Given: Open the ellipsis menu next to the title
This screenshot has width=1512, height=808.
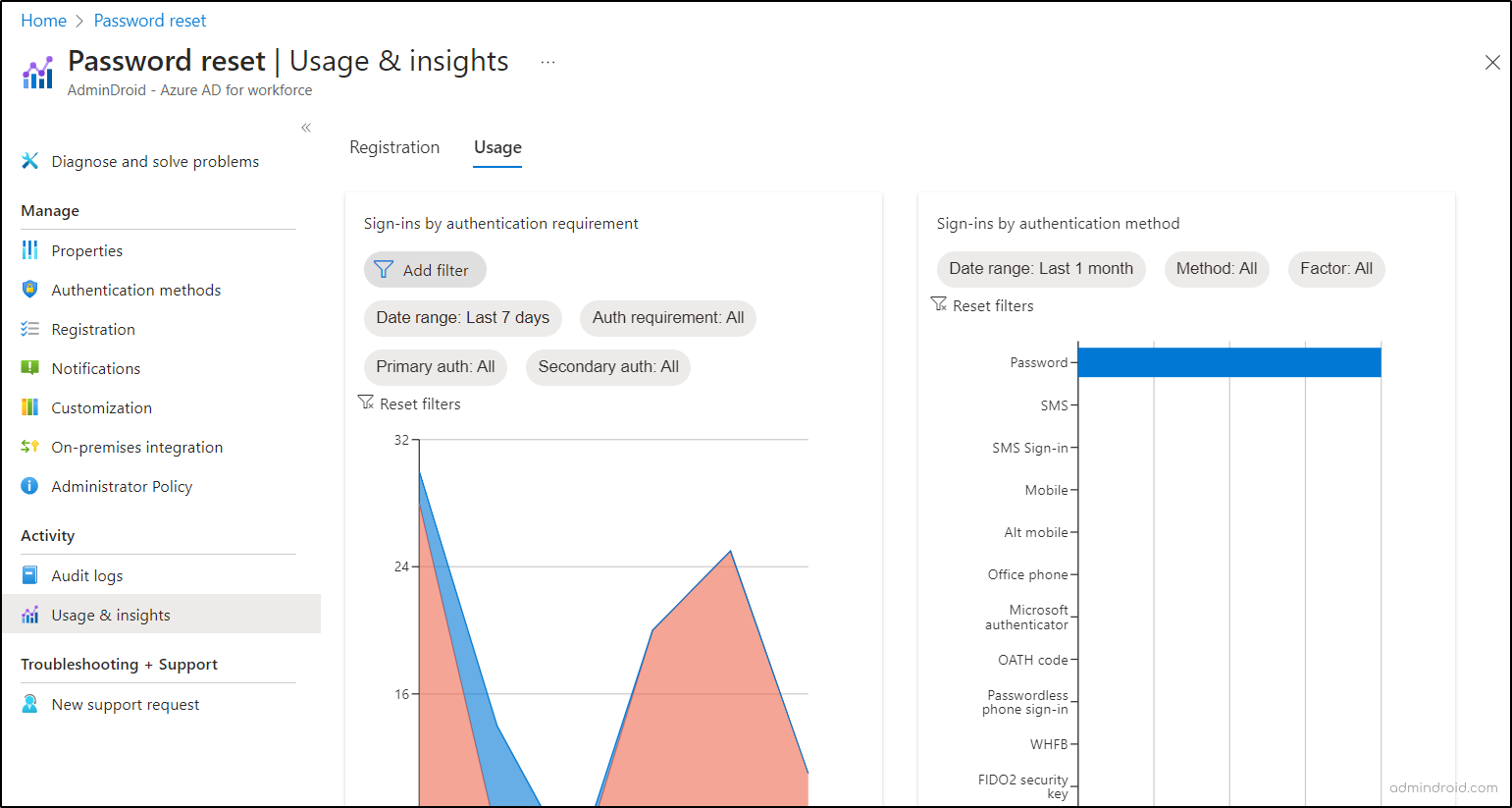Looking at the screenshot, I should point(547,61).
